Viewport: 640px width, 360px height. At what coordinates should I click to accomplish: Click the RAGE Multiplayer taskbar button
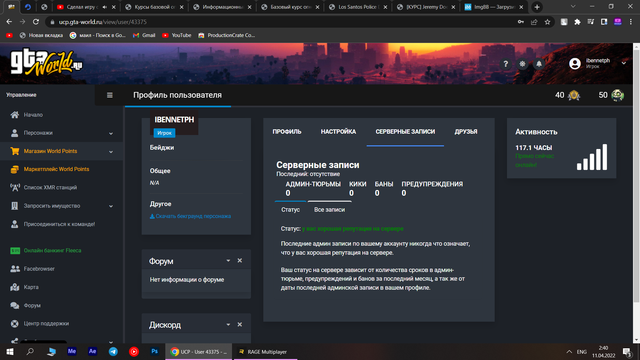click(264, 351)
